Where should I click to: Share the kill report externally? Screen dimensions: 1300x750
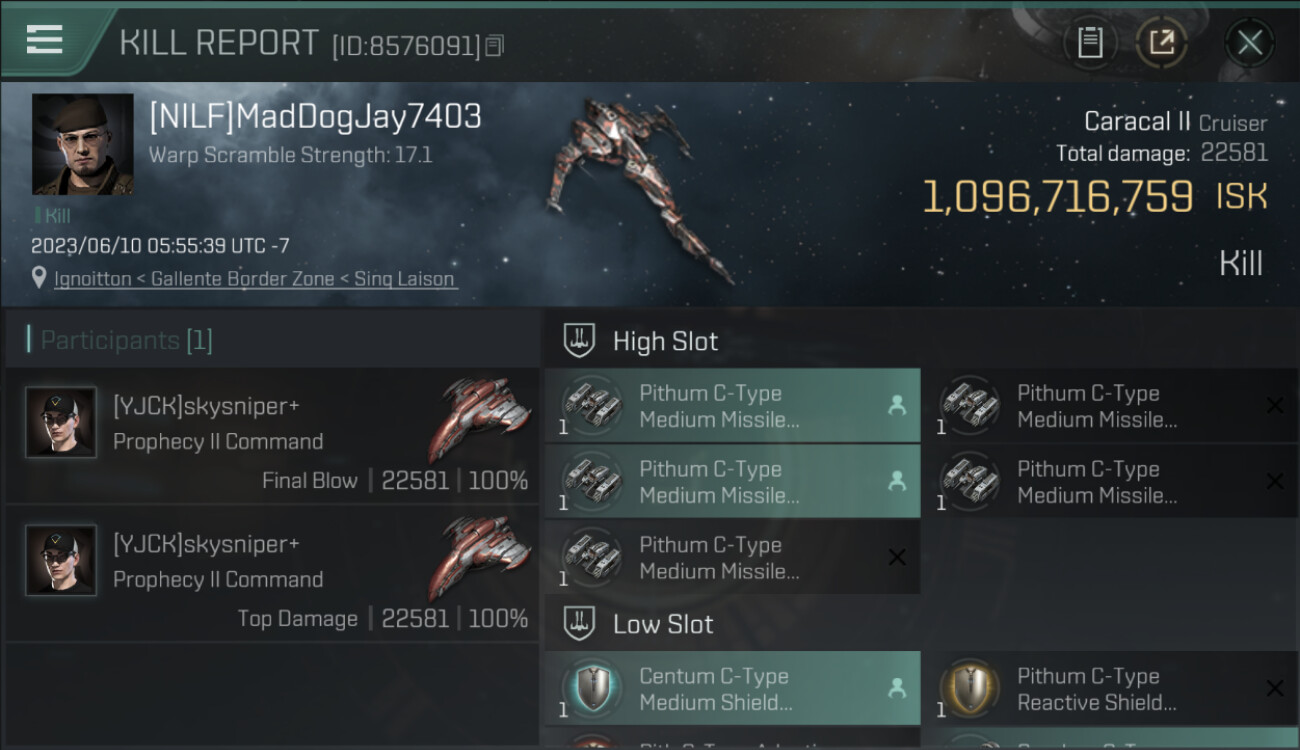1161,42
